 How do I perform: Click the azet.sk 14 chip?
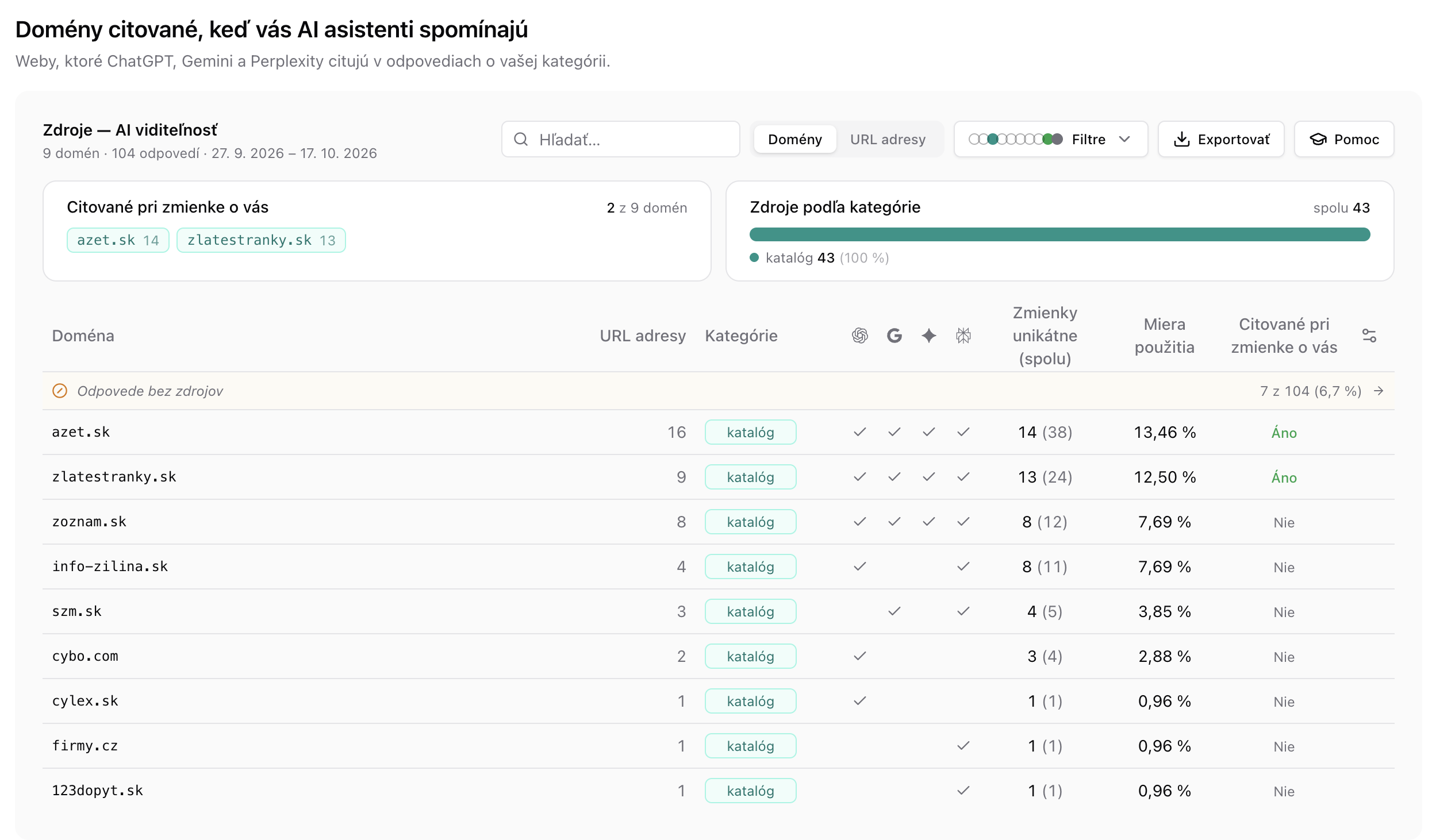point(118,240)
